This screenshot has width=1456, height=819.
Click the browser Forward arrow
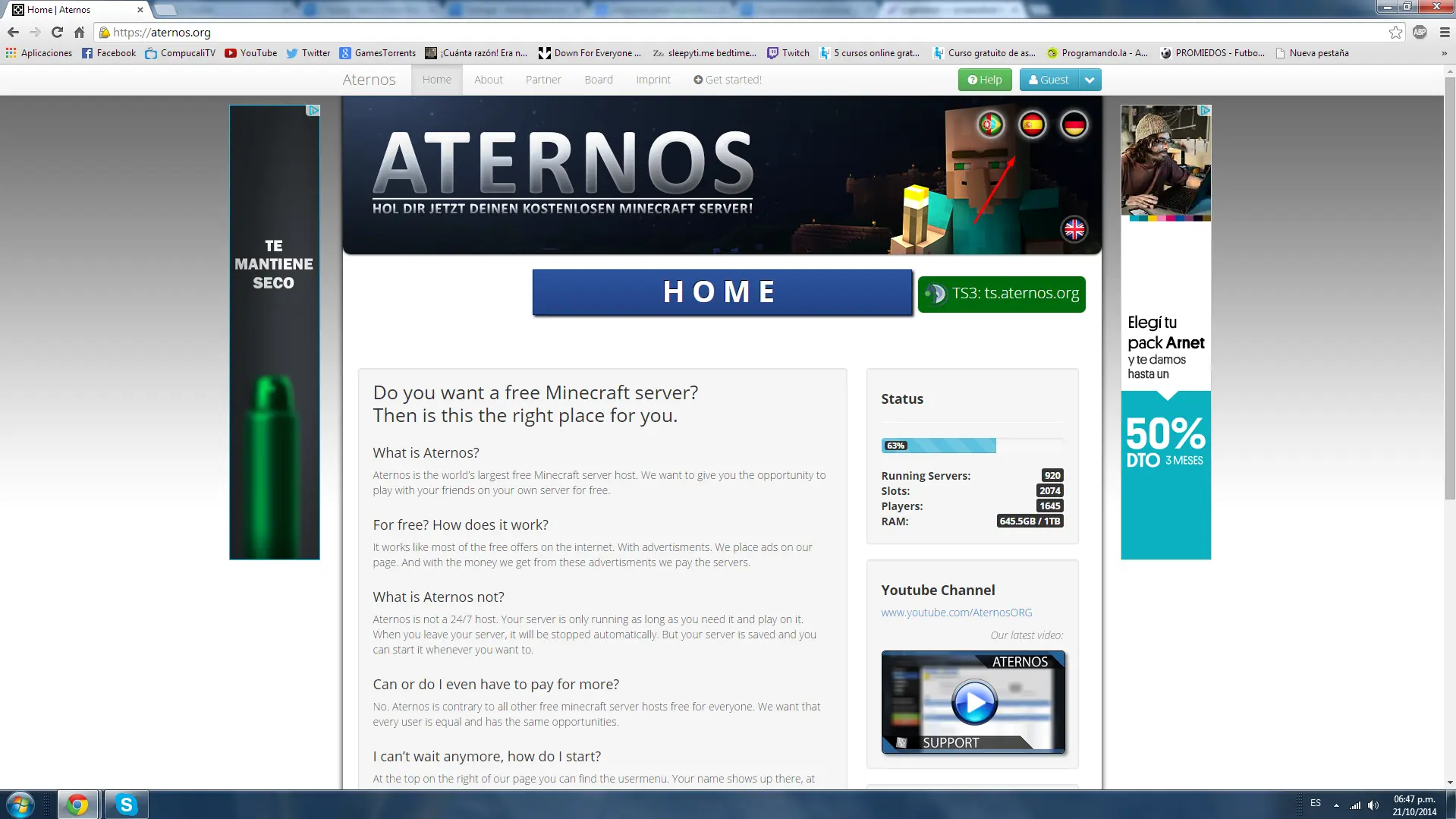point(35,33)
